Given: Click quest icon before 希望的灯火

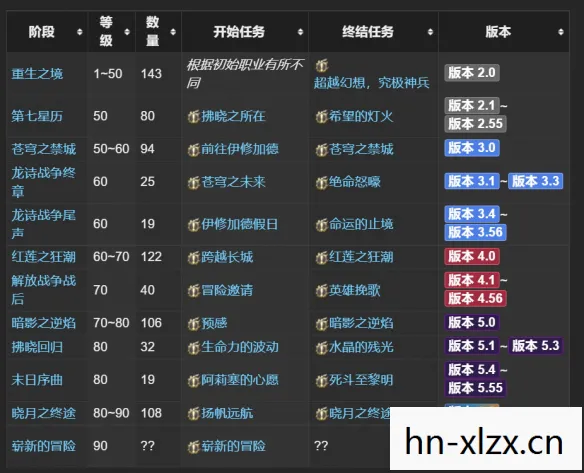Looking at the screenshot, I should click(322, 117).
